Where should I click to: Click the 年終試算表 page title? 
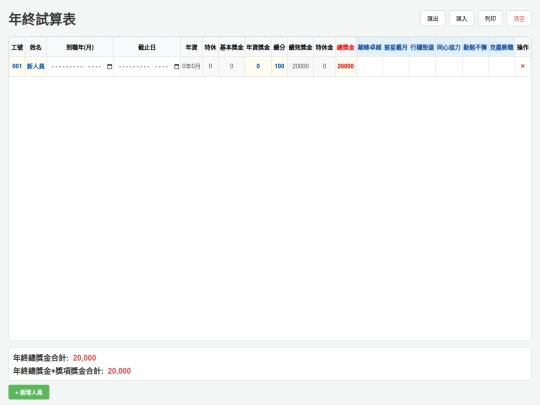[42, 19]
